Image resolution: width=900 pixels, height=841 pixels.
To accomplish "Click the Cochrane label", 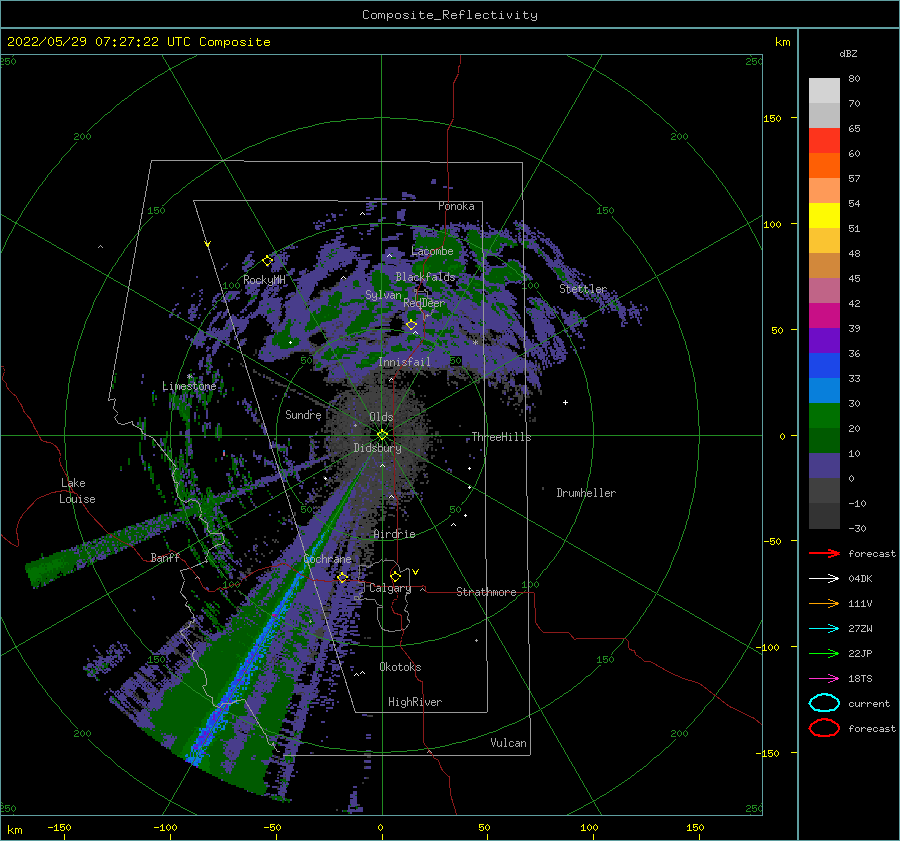I will click(x=327, y=559).
